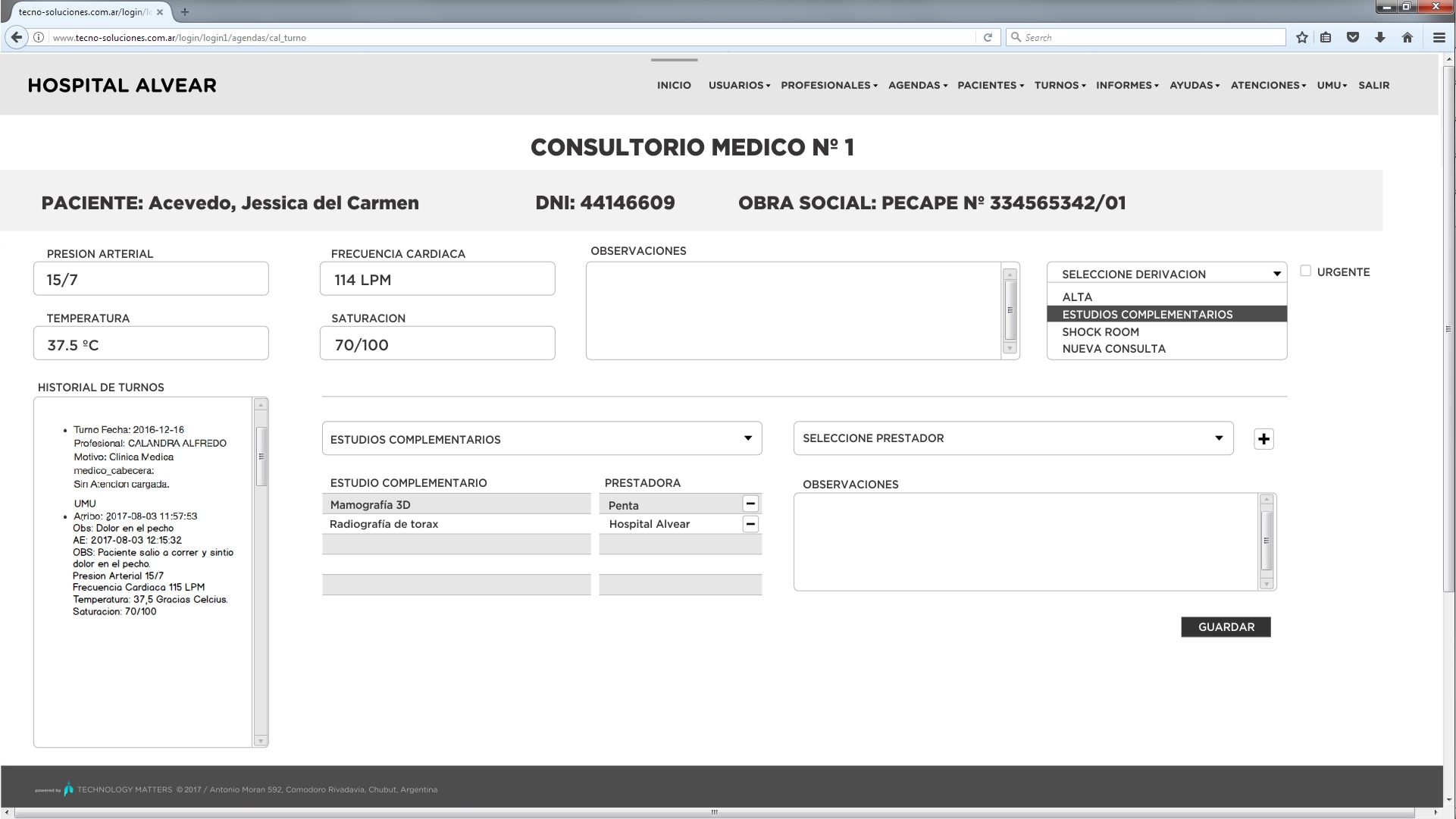The width and height of the screenshot is (1456, 819).
Task: Select NUEVA CONSULTA derivation option
Action: click(1166, 349)
